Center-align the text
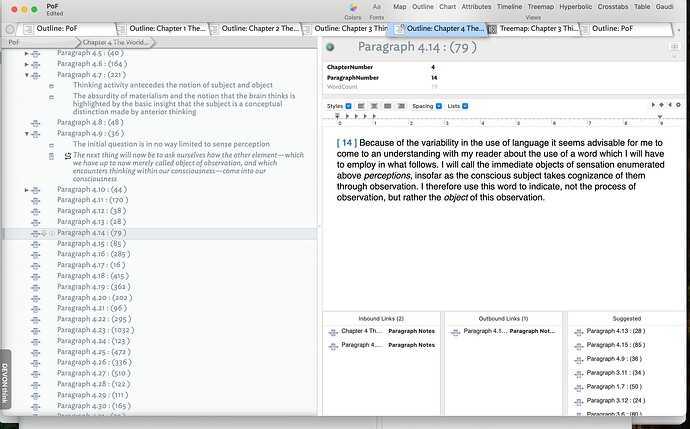690x429 pixels. (x=374, y=106)
